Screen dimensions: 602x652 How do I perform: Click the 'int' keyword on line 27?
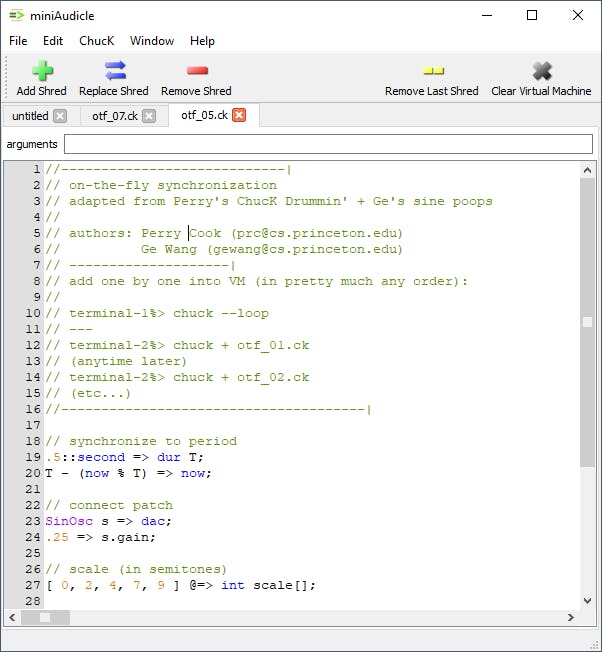(233, 585)
